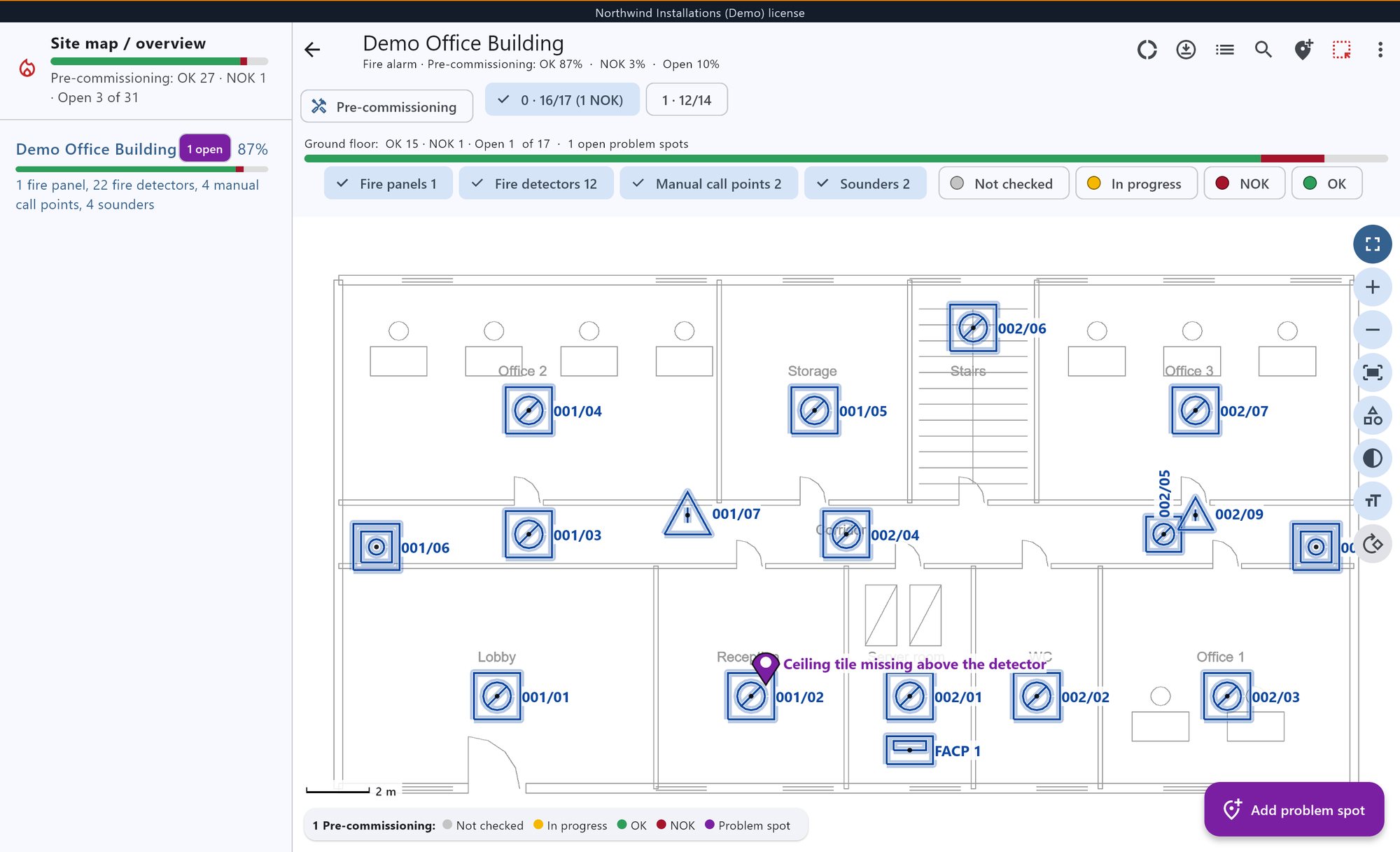
Task: Click the ground floor progress bar
Action: tap(846, 159)
